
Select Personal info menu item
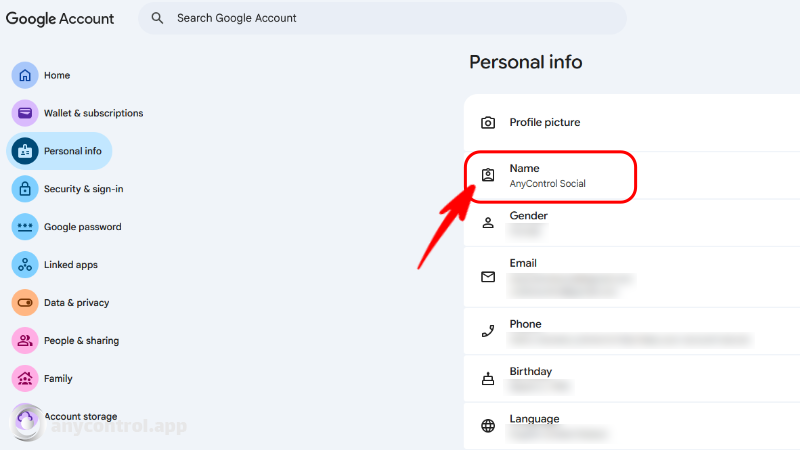[x=59, y=151]
